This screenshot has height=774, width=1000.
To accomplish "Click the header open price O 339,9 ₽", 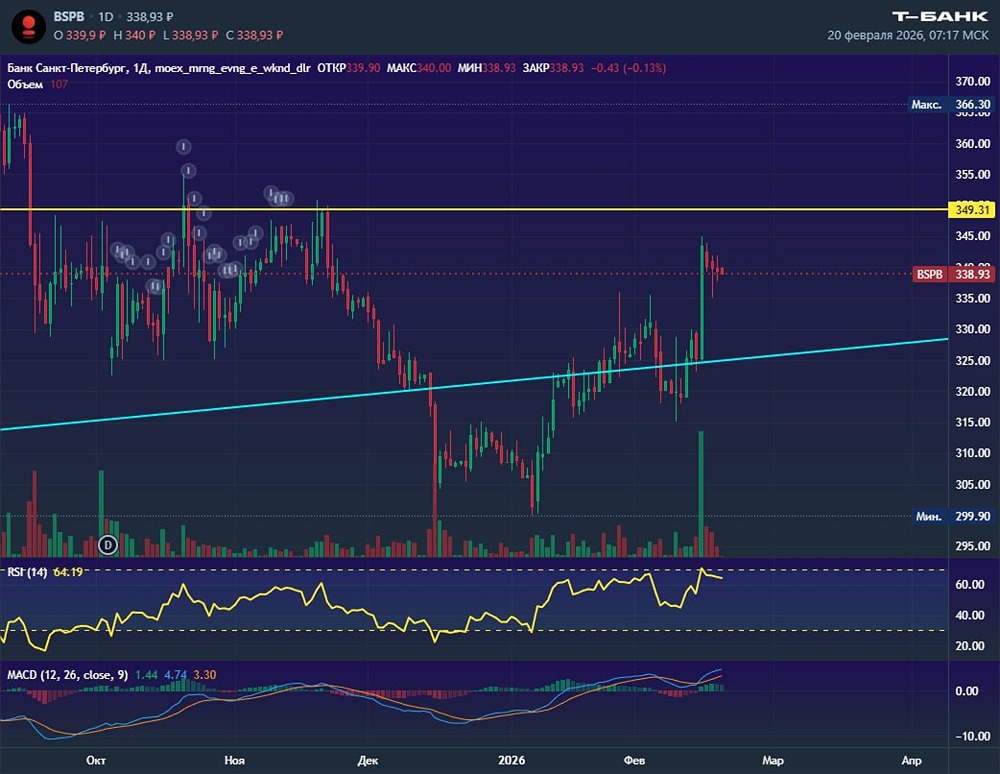I will point(80,35).
